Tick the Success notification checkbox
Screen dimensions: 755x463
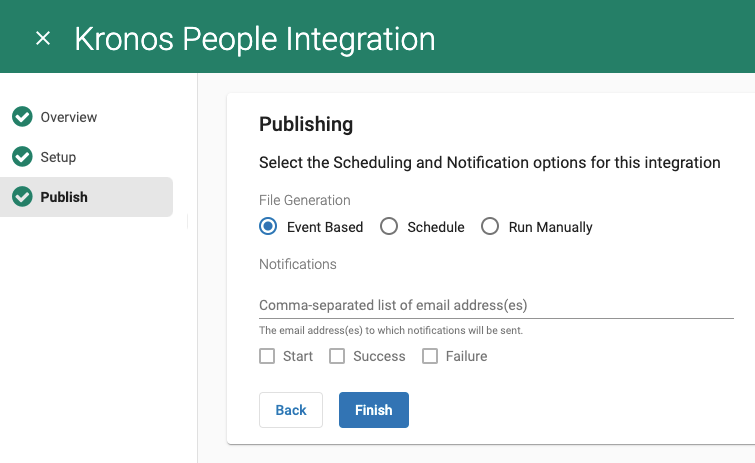pyautogui.click(x=337, y=356)
